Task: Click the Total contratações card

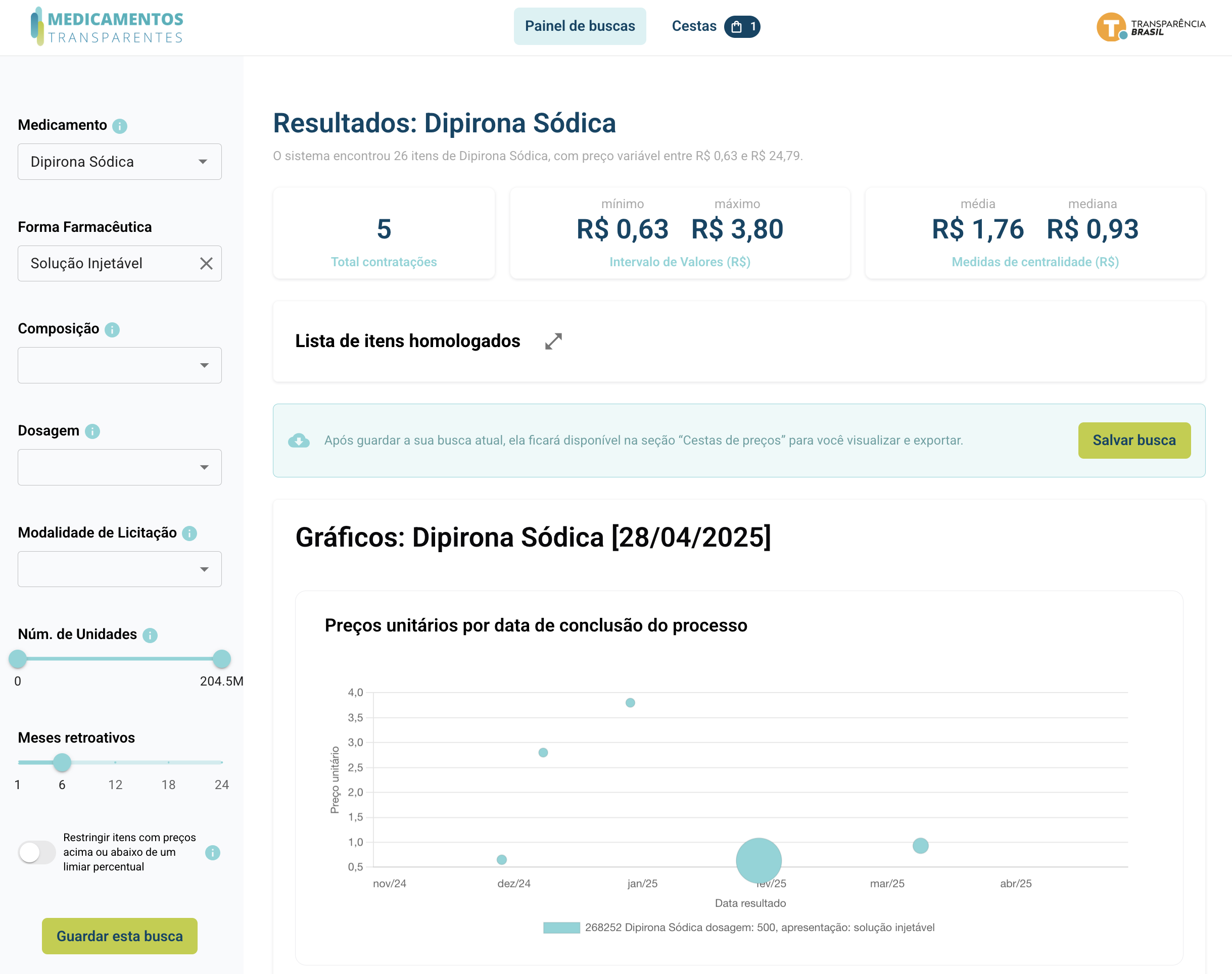Action: (x=384, y=233)
